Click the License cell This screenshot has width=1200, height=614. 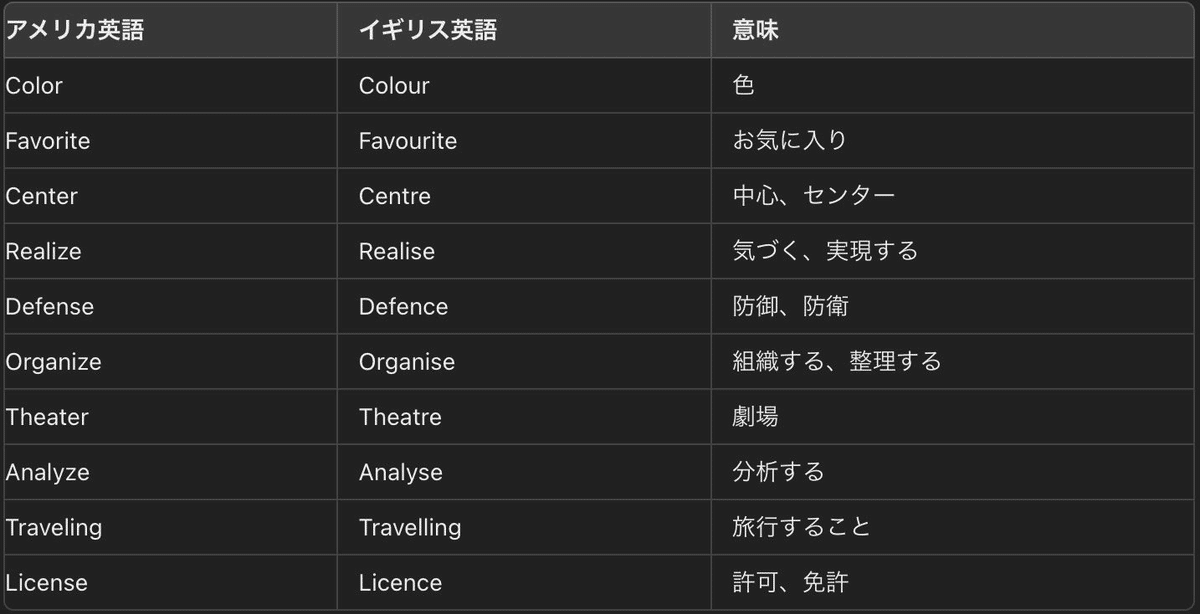pos(47,582)
